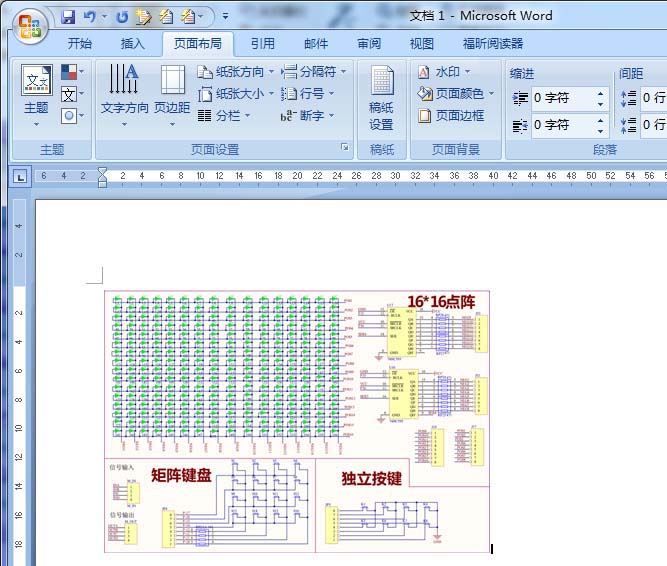Open 文字方向 text direction options

[x=124, y=96]
